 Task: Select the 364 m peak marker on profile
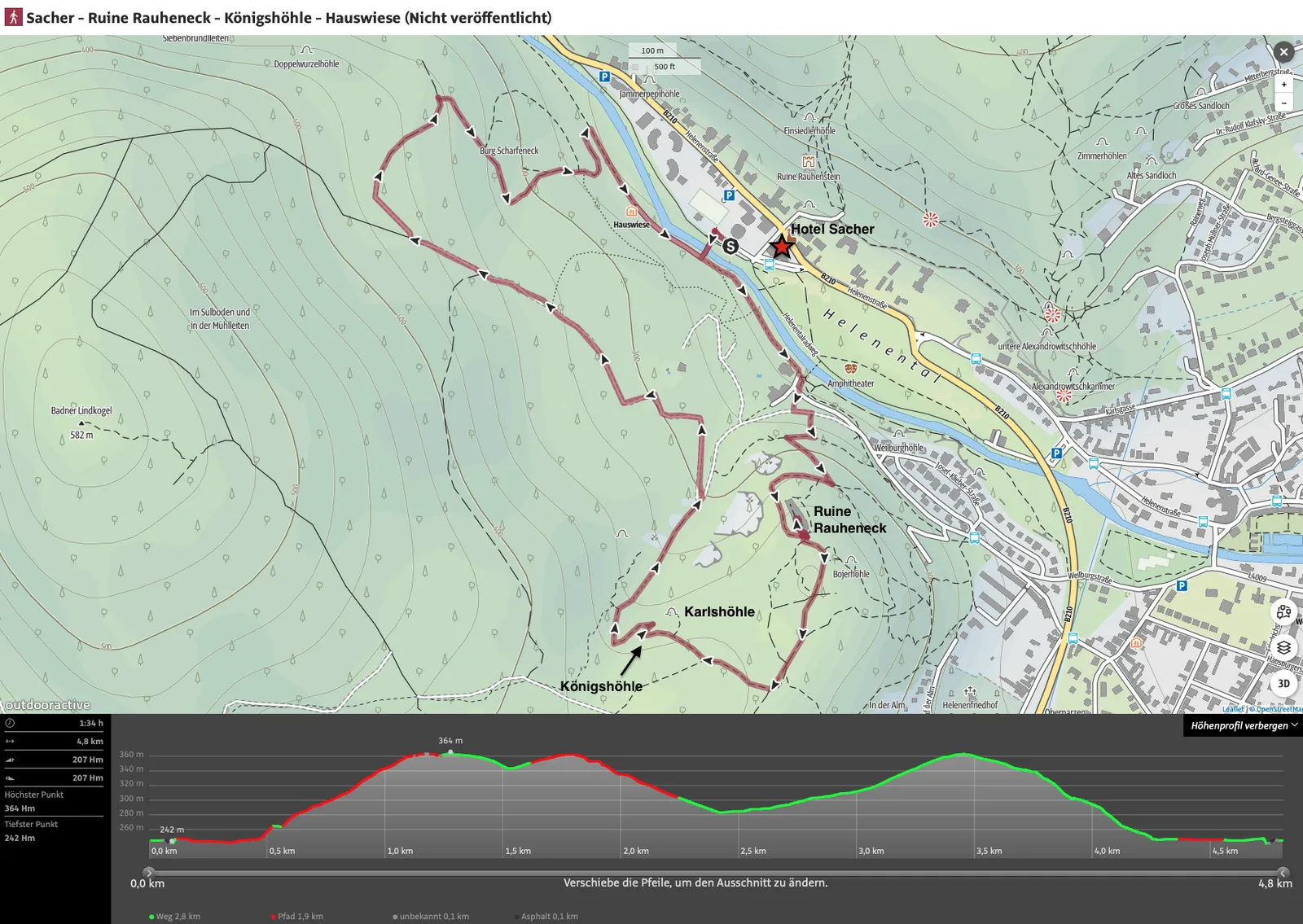[x=450, y=752]
